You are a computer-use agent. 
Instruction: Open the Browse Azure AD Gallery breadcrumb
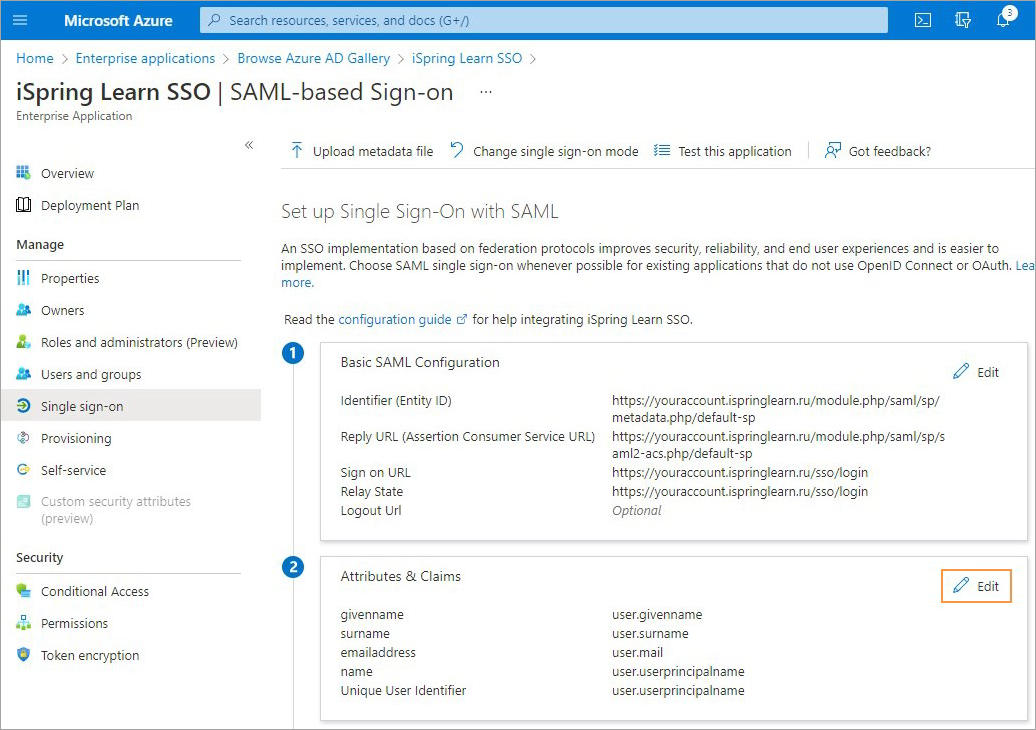click(x=314, y=58)
